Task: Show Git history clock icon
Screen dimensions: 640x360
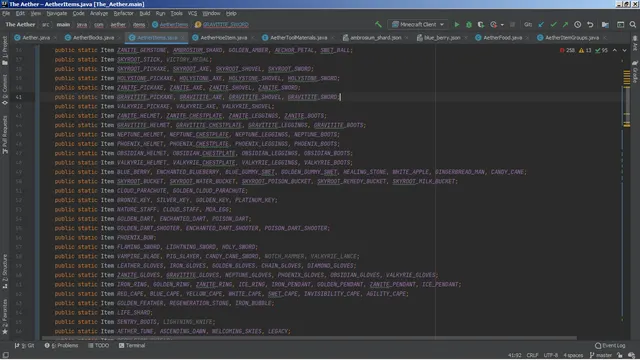Action: [x=578, y=24]
